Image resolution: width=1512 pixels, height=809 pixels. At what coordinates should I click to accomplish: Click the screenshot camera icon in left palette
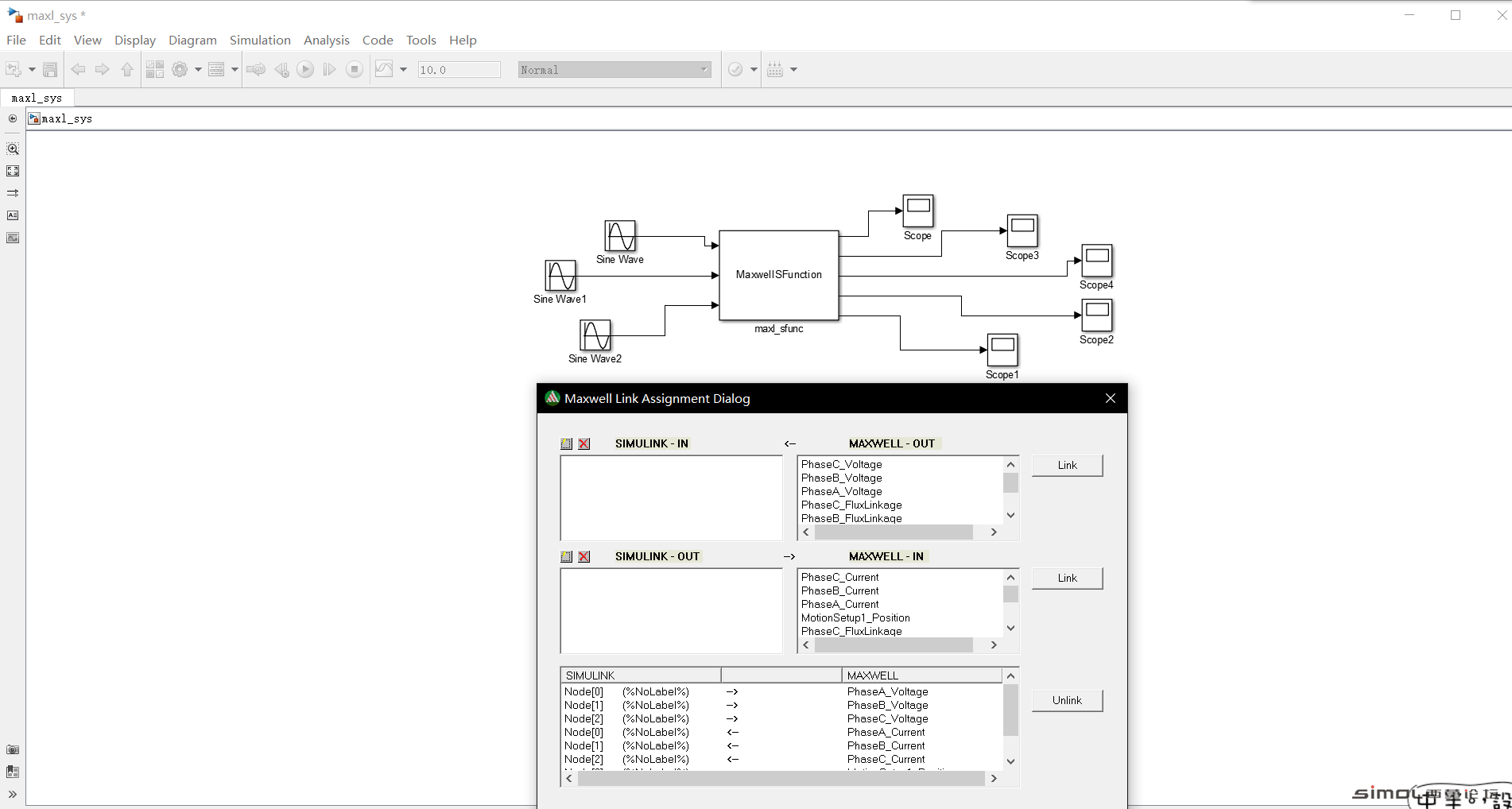pyautogui.click(x=13, y=749)
